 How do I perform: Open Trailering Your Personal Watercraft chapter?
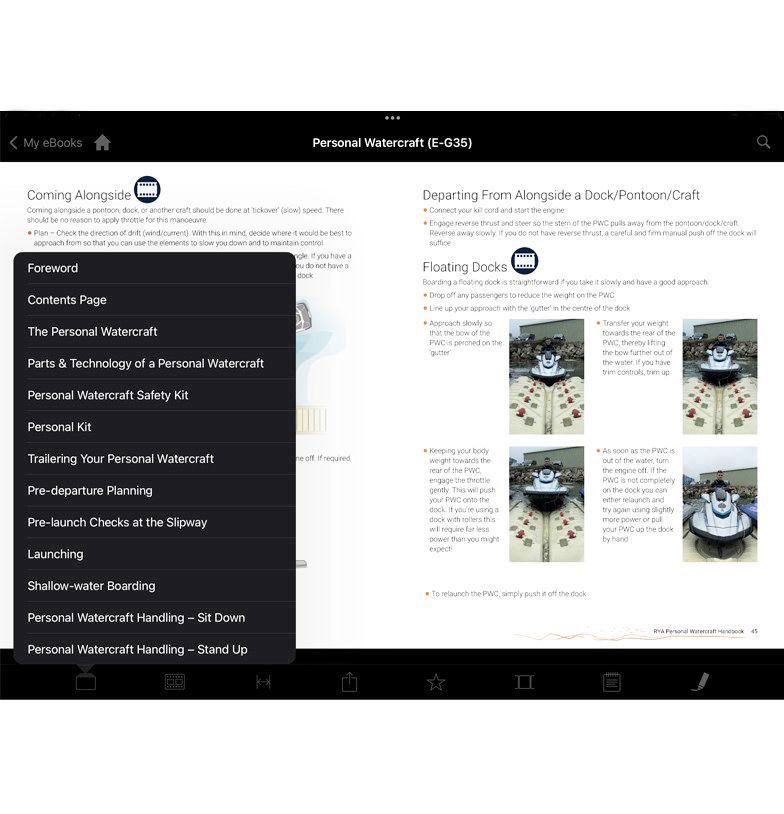(x=121, y=459)
